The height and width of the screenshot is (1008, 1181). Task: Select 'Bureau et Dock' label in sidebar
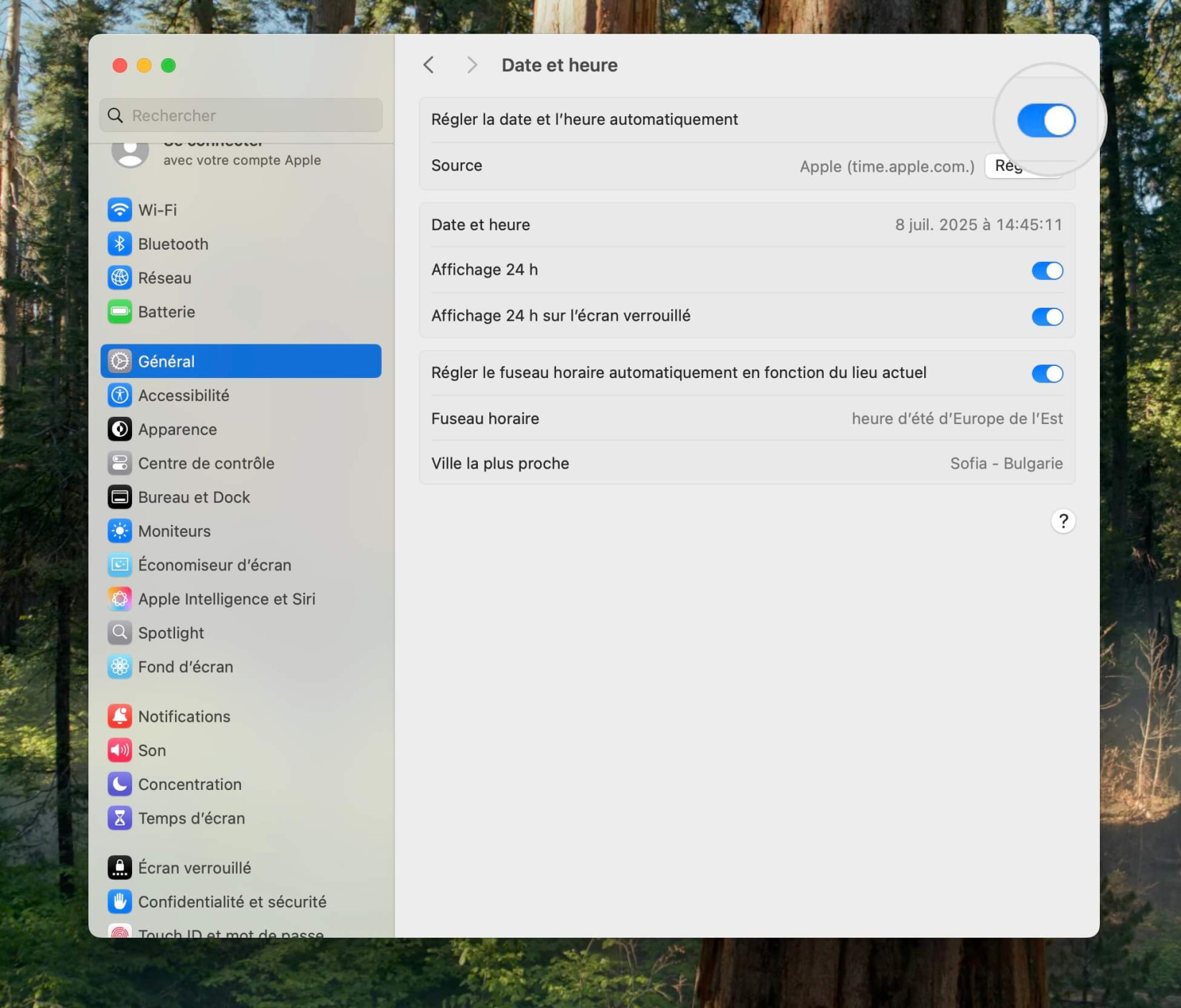(x=194, y=497)
